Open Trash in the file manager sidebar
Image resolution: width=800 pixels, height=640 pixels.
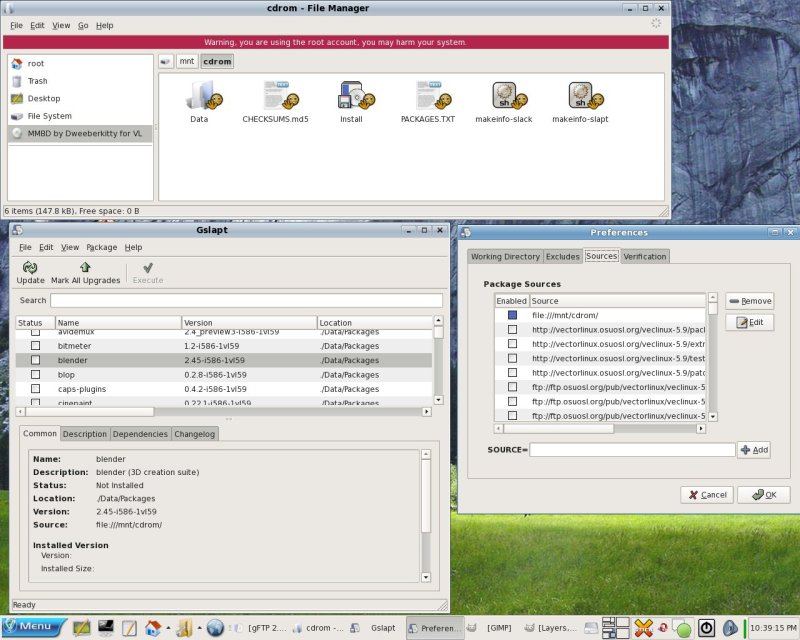click(37, 81)
